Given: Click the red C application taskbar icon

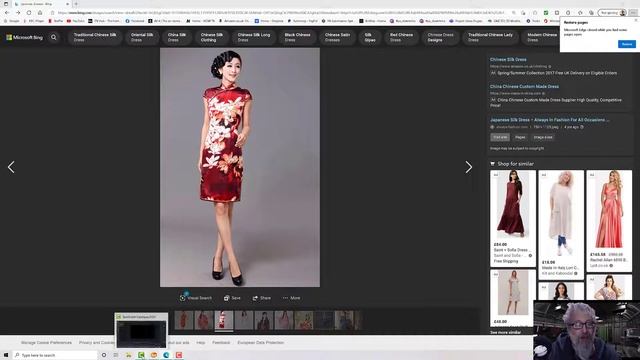Looking at the screenshot, I should point(179,355).
